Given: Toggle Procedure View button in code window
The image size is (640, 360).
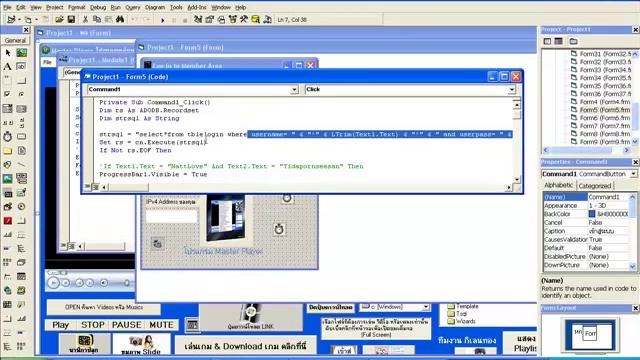Looking at the screenshot, I should point(87,187).
